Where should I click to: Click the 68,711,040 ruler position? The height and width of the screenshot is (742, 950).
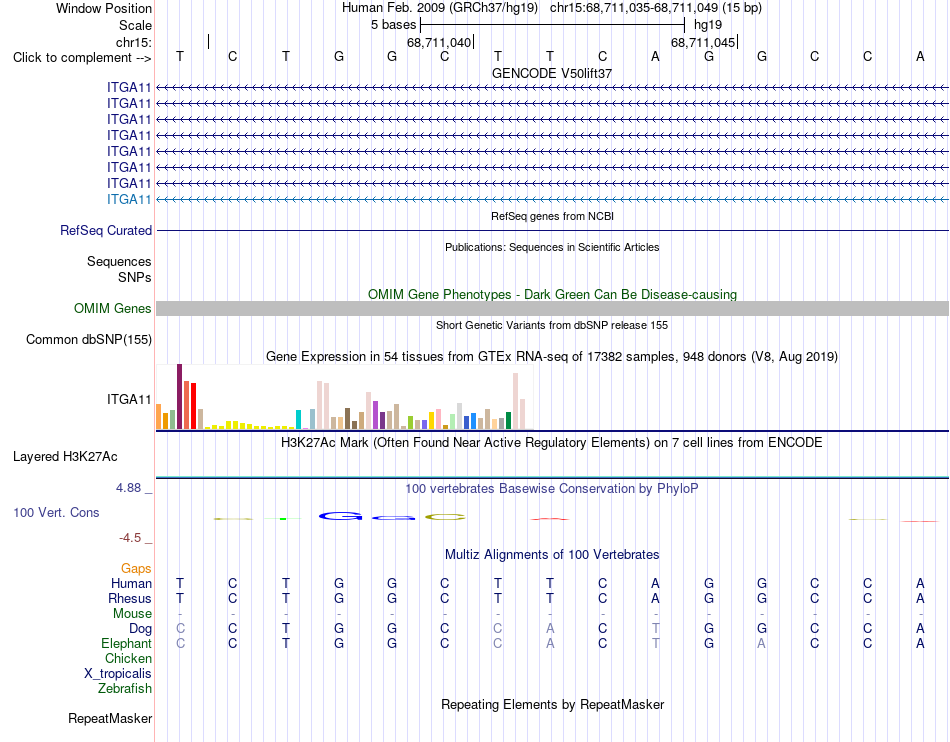tap(439, 42)
